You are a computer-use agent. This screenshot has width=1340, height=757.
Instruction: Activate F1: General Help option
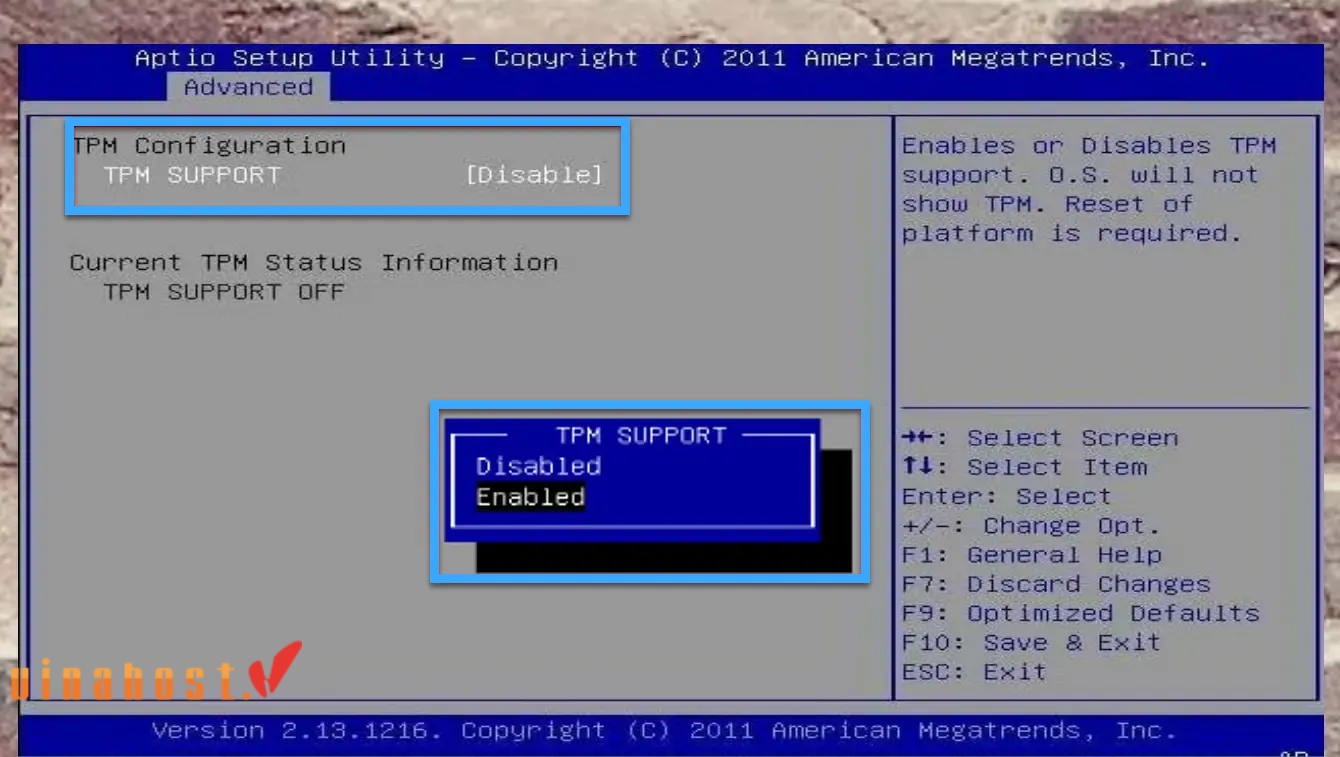pos(1031,554)
